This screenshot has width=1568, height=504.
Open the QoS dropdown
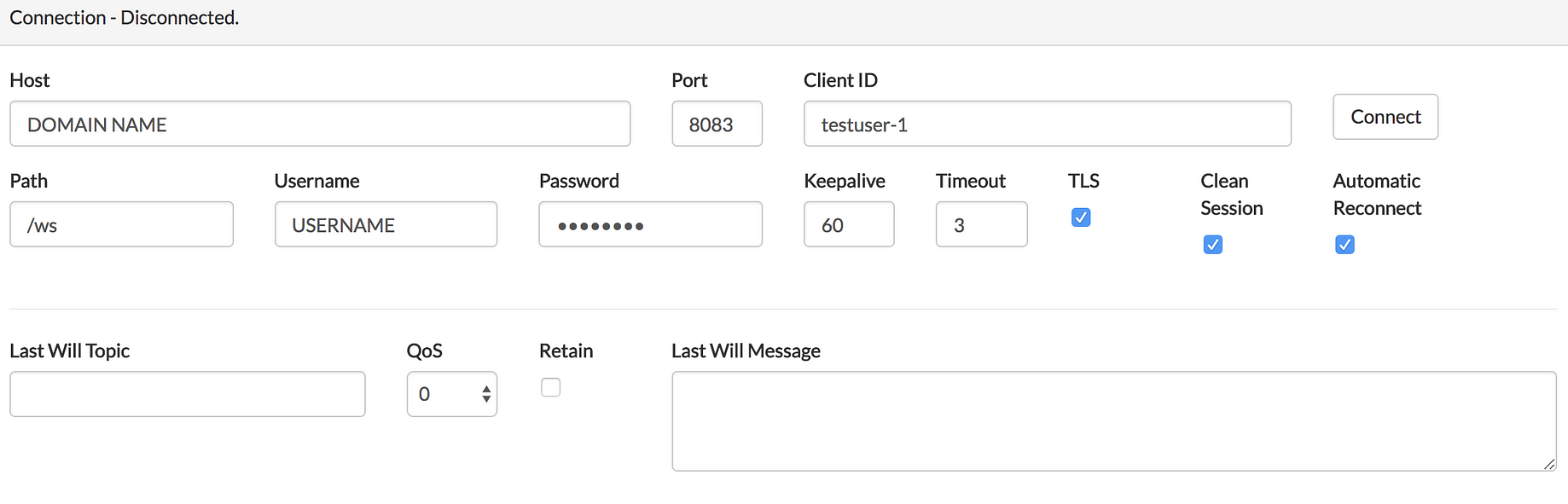click(452, 394)
